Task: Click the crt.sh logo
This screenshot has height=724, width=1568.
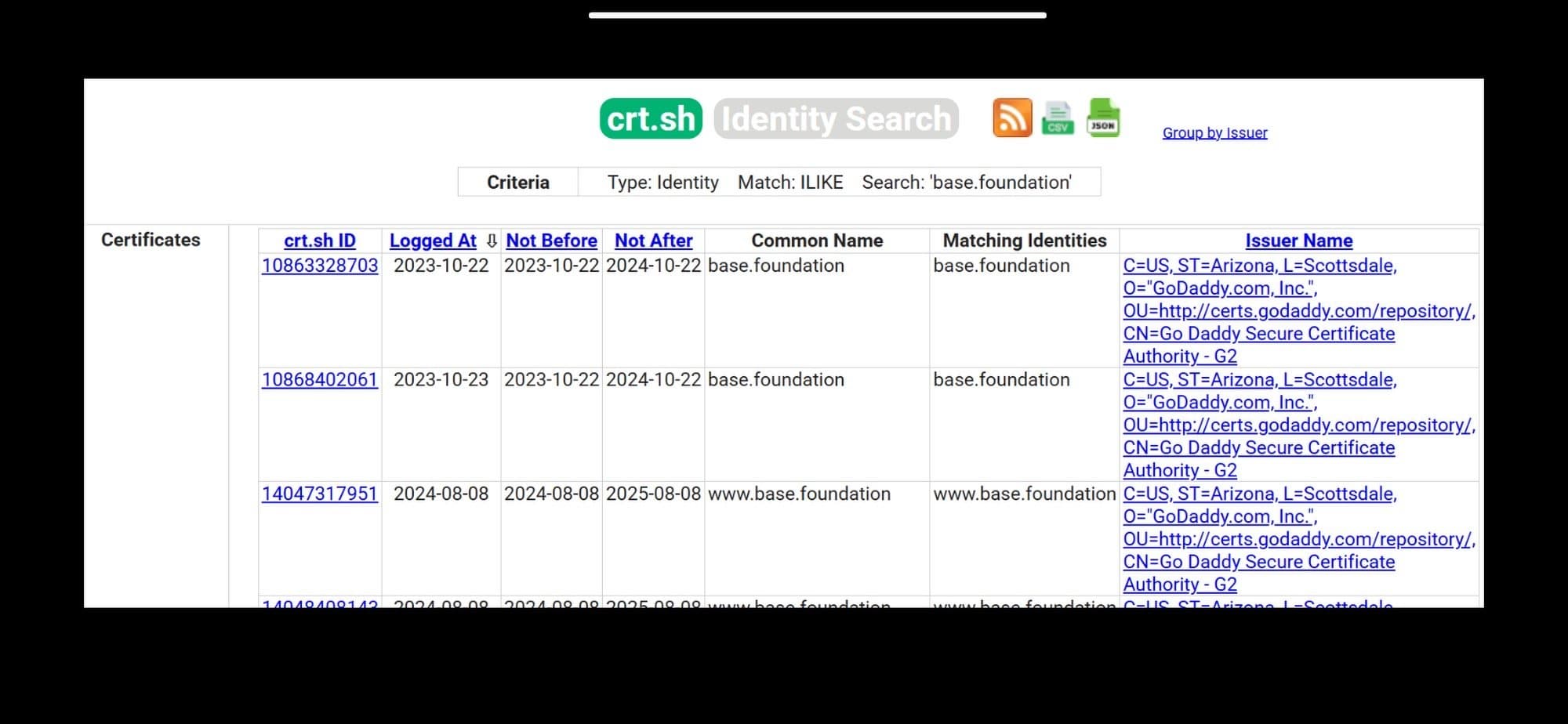Action: click(x=651, y=119)
